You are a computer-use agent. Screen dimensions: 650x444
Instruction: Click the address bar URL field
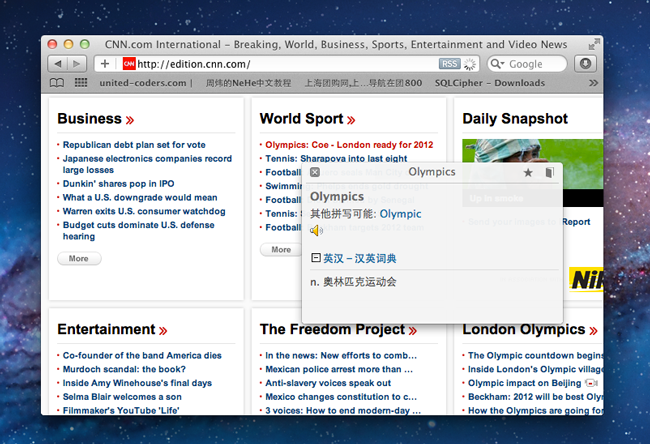(286, 64)
